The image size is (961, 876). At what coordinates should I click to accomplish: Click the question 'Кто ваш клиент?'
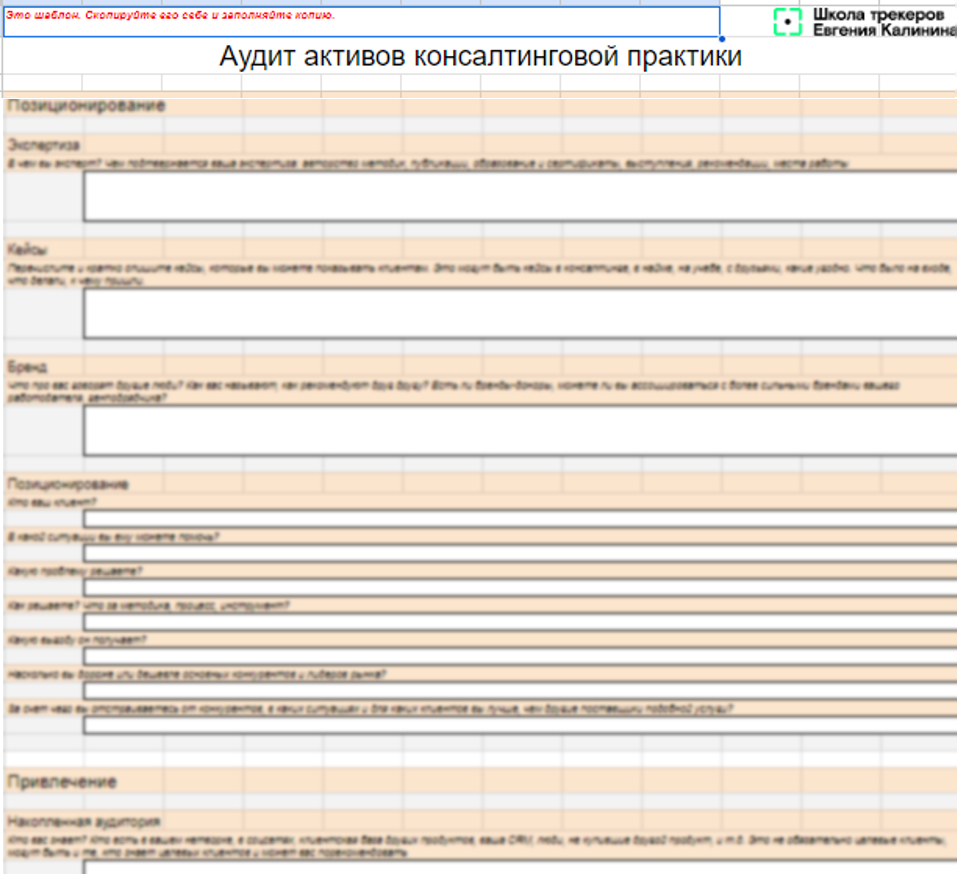coord(51,503)
